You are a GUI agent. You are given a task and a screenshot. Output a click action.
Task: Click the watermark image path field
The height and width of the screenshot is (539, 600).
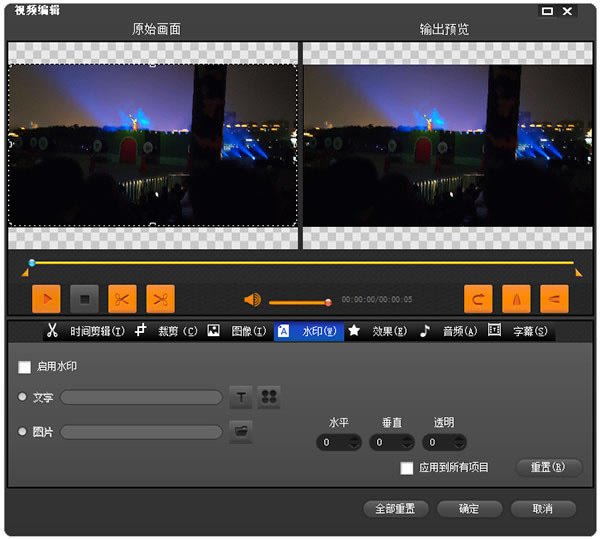[x=142, y=432]
